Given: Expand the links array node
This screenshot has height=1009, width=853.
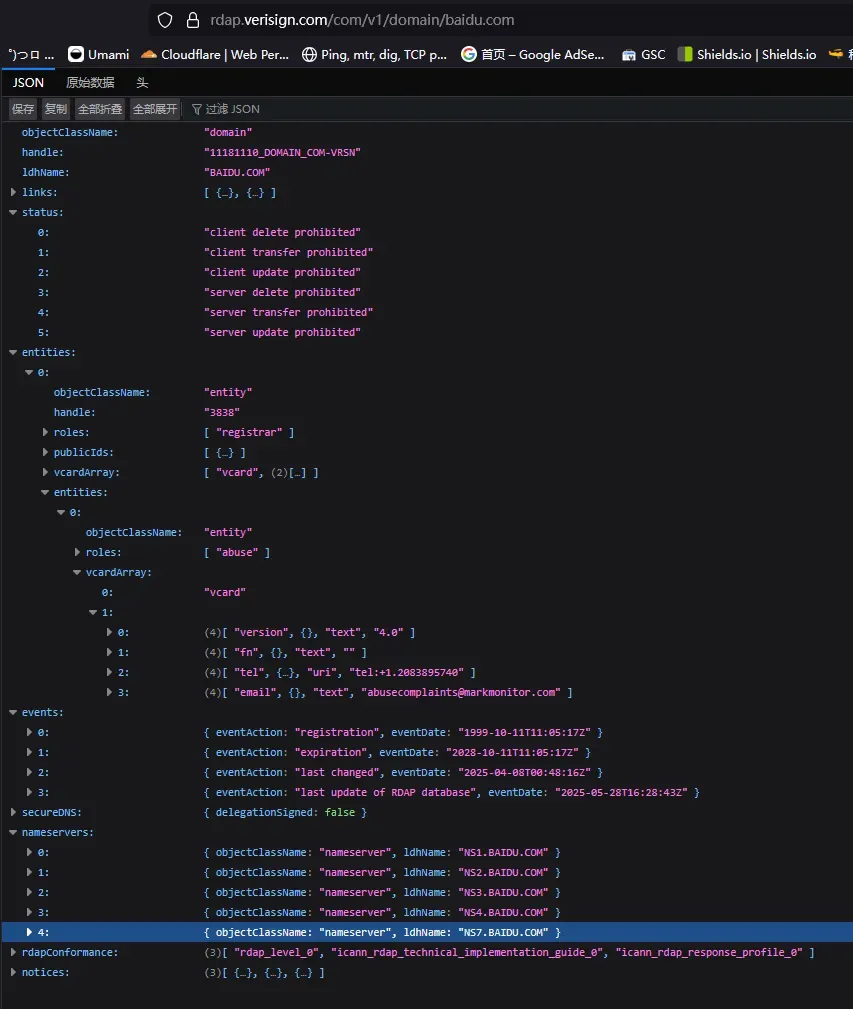Looking at the screenshot, I should coord(13,192).
